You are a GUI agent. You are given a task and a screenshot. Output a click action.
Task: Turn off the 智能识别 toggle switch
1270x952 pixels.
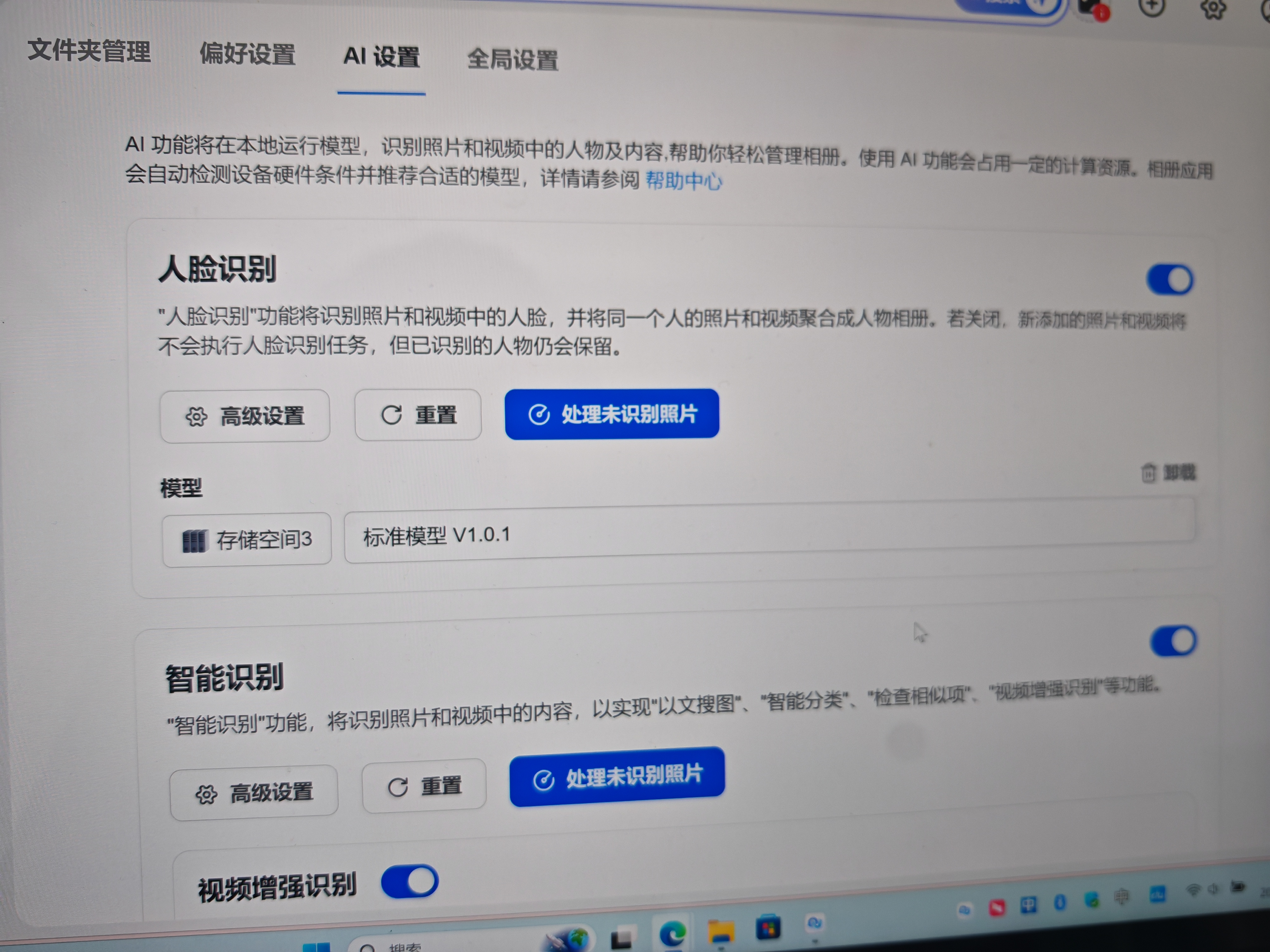(x=1173, y=641)
